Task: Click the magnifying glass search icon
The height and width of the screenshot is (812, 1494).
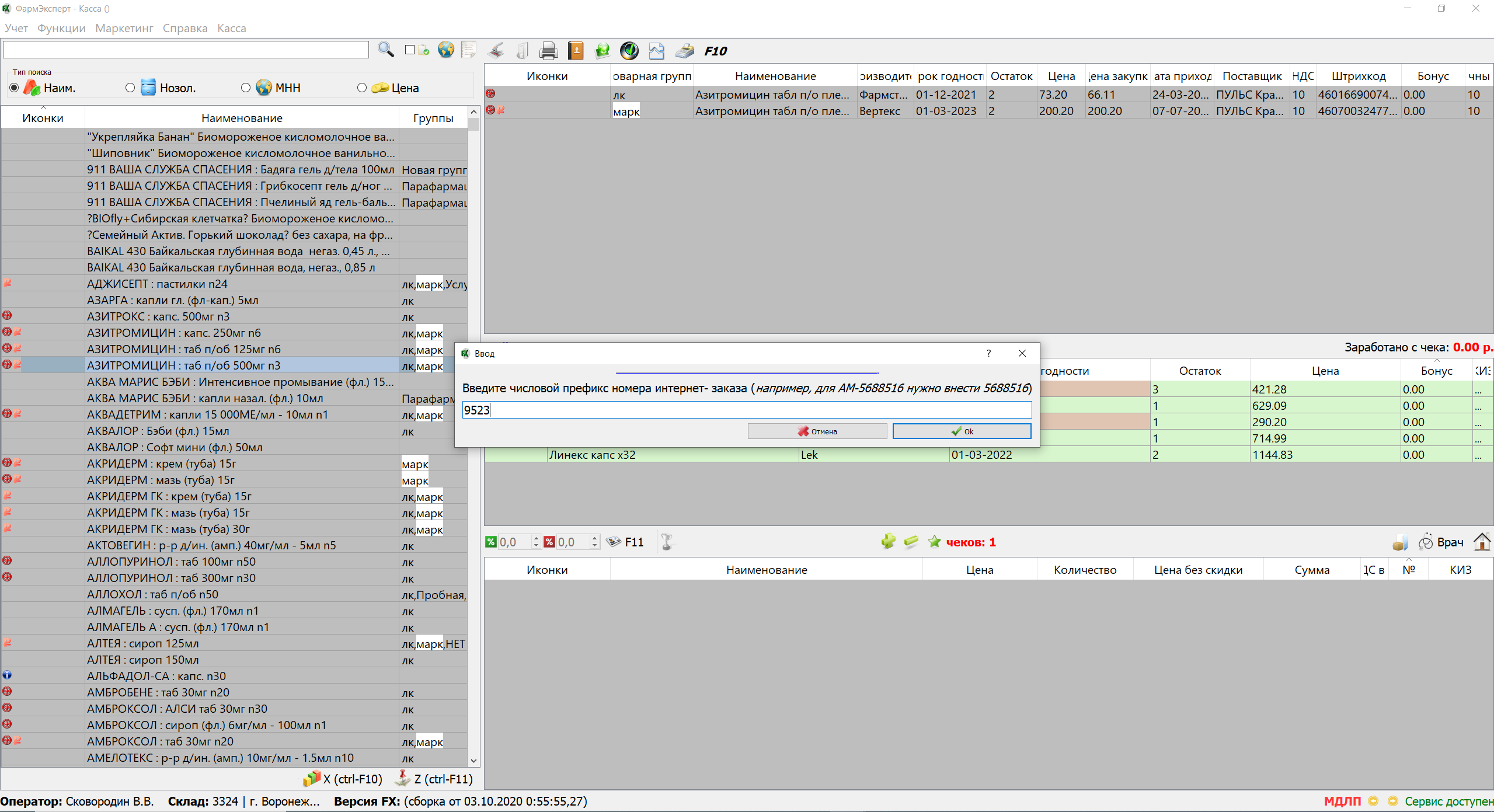Action: 385,50
